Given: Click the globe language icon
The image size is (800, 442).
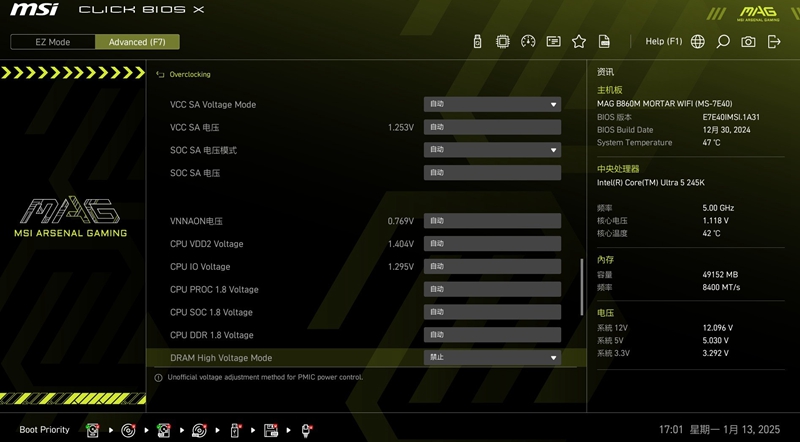Looking at the screenshot, I should tap(697, 42).
